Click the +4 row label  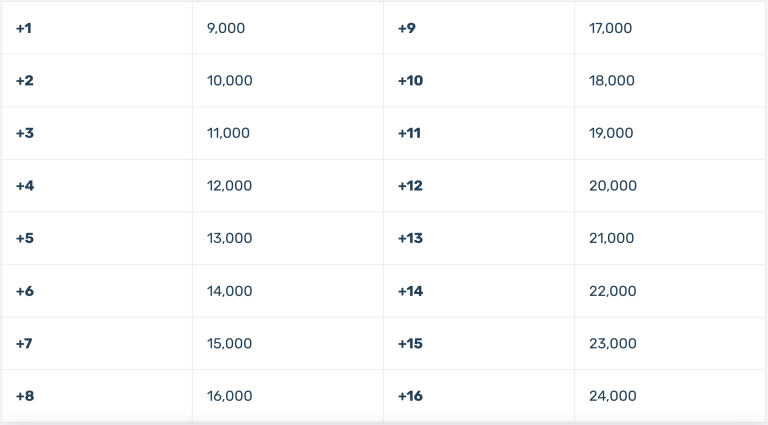click(x=25, y=186)
